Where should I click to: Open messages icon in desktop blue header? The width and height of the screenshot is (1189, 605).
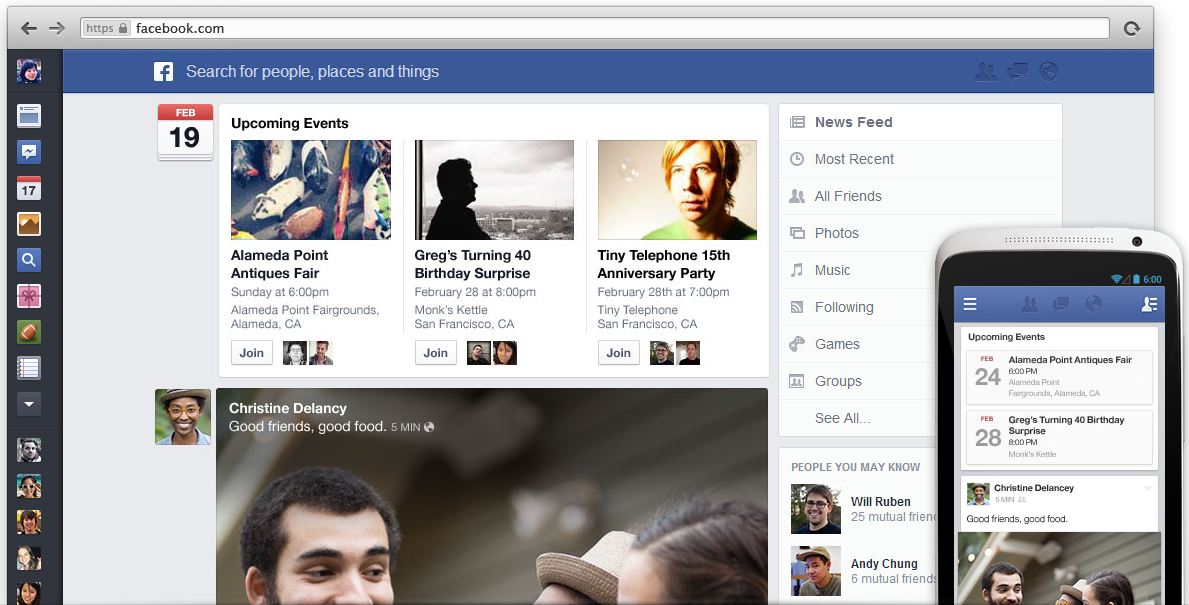coord(1017,71)
